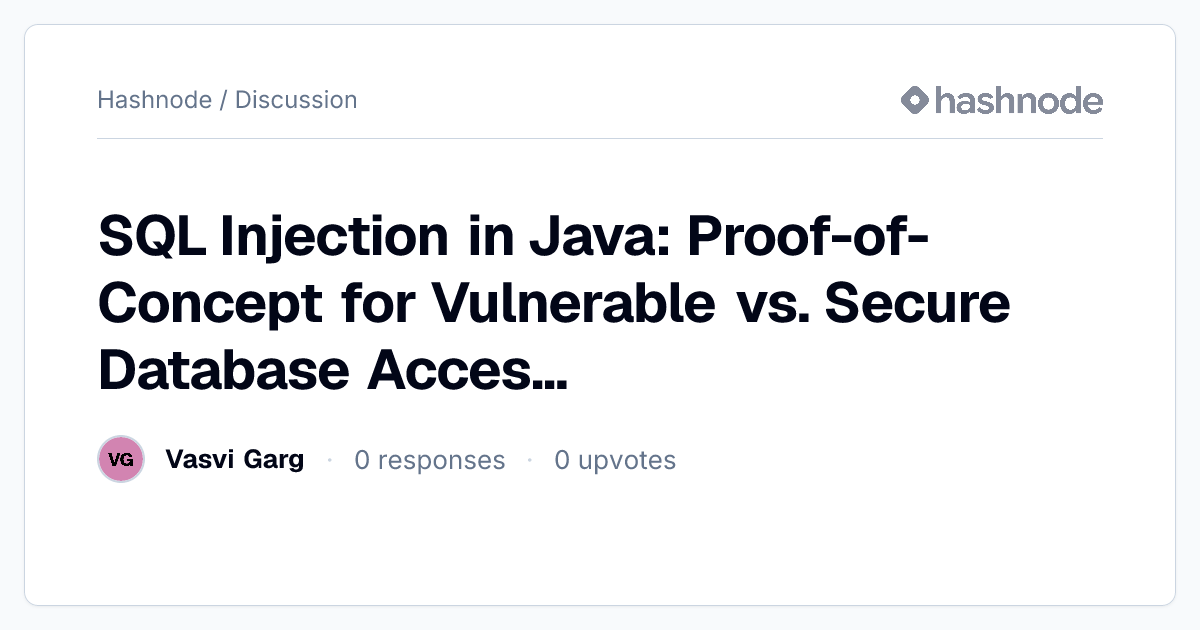Screen dimensions: 1200x630
Task: Click the dot separator after Vasvi Garg
Action: (x=329, y=460)
